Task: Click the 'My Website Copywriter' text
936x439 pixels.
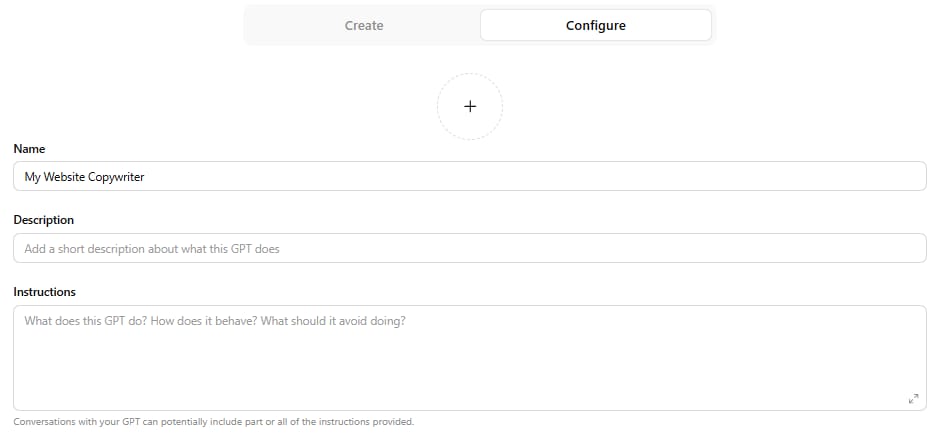Action: pos(85,177)
